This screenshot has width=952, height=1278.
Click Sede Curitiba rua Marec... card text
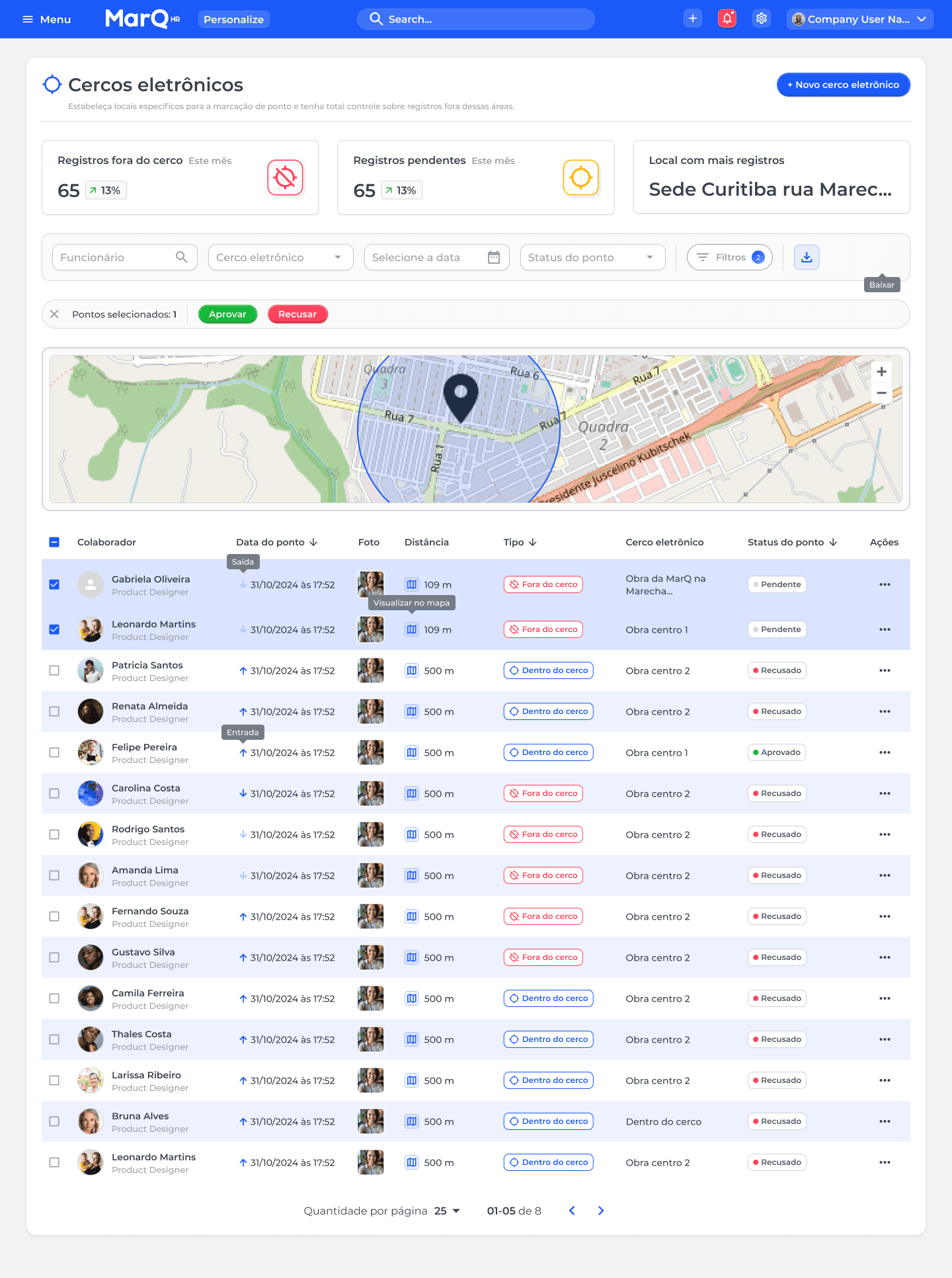tap(770, 189)
